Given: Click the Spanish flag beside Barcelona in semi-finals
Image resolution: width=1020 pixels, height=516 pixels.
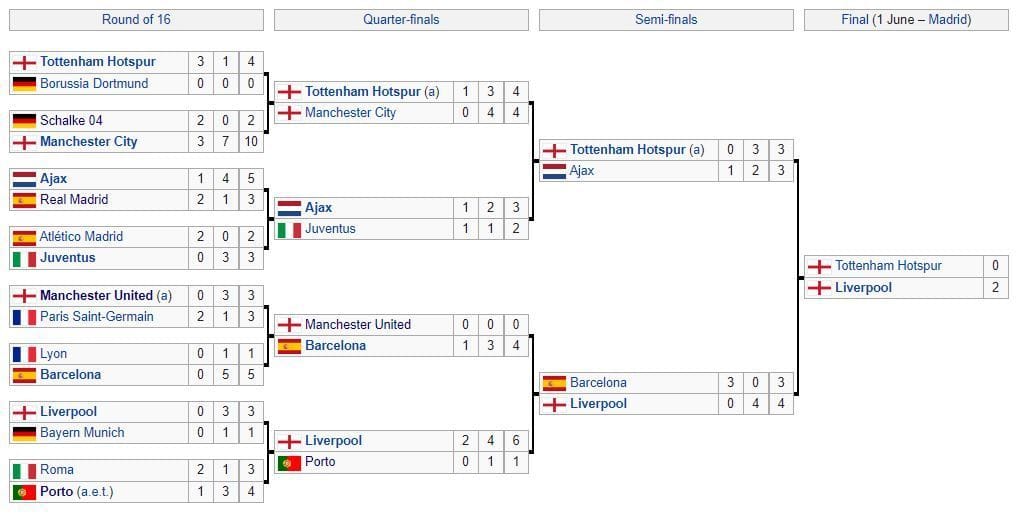Looking at the screenshot, I should tap(554, 383).
